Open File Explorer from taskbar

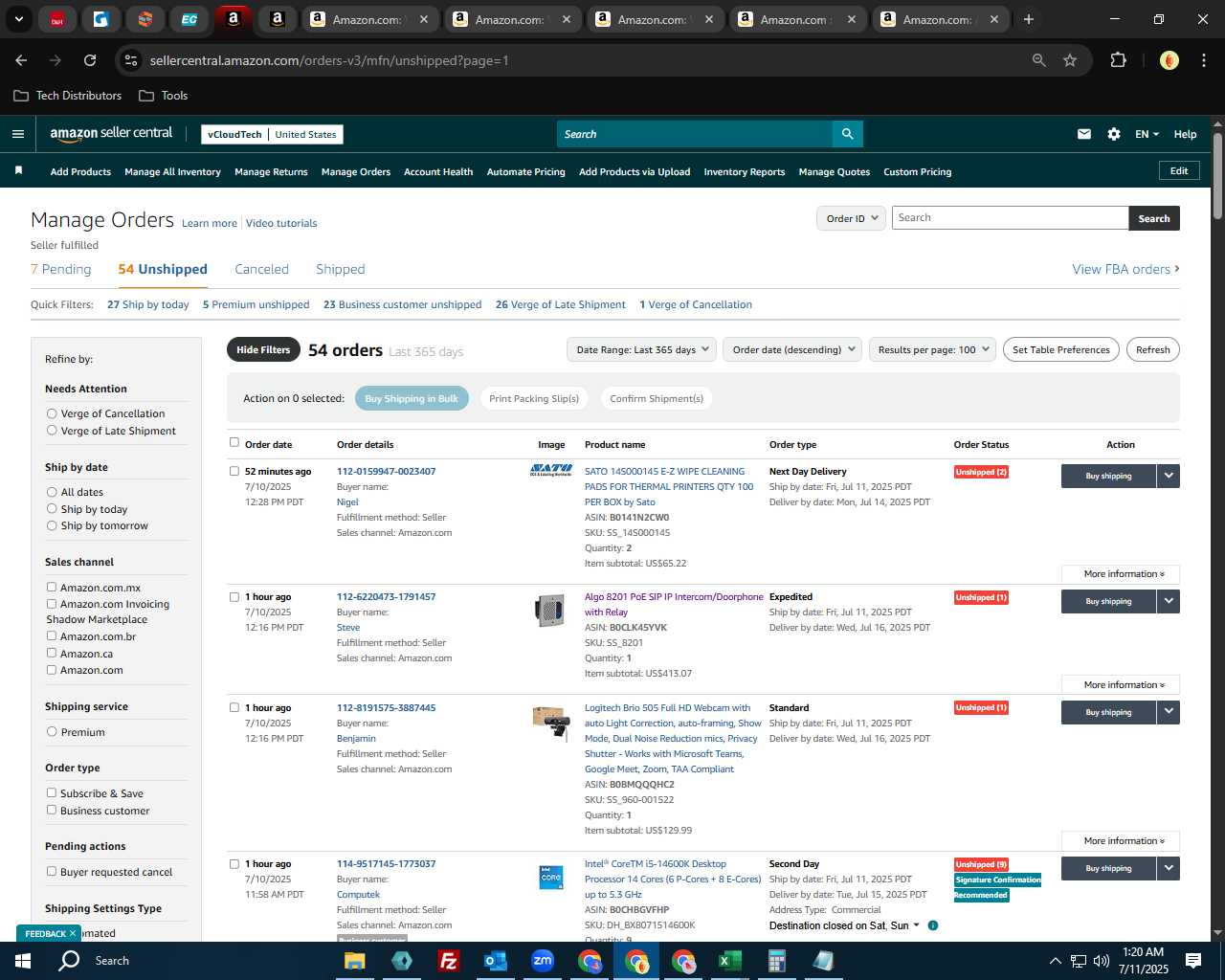(x=355, y=961)
